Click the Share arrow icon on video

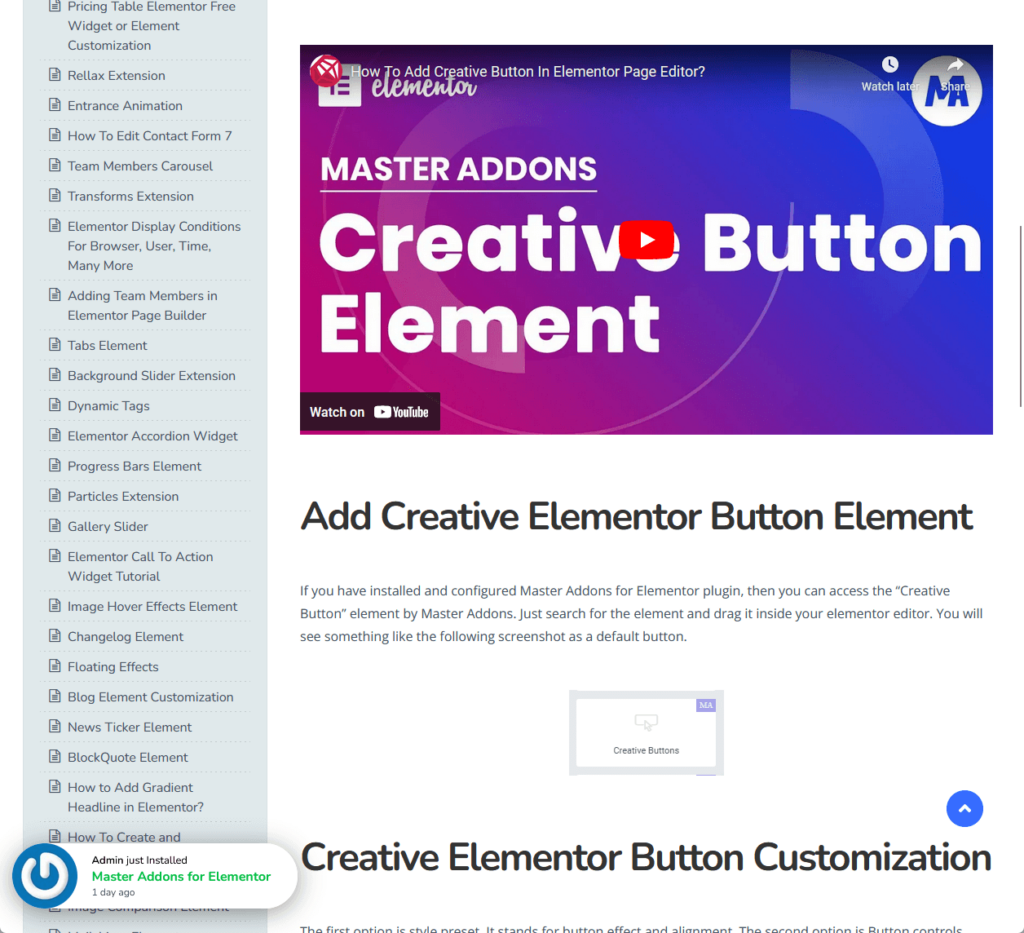(x=955, y=65)
